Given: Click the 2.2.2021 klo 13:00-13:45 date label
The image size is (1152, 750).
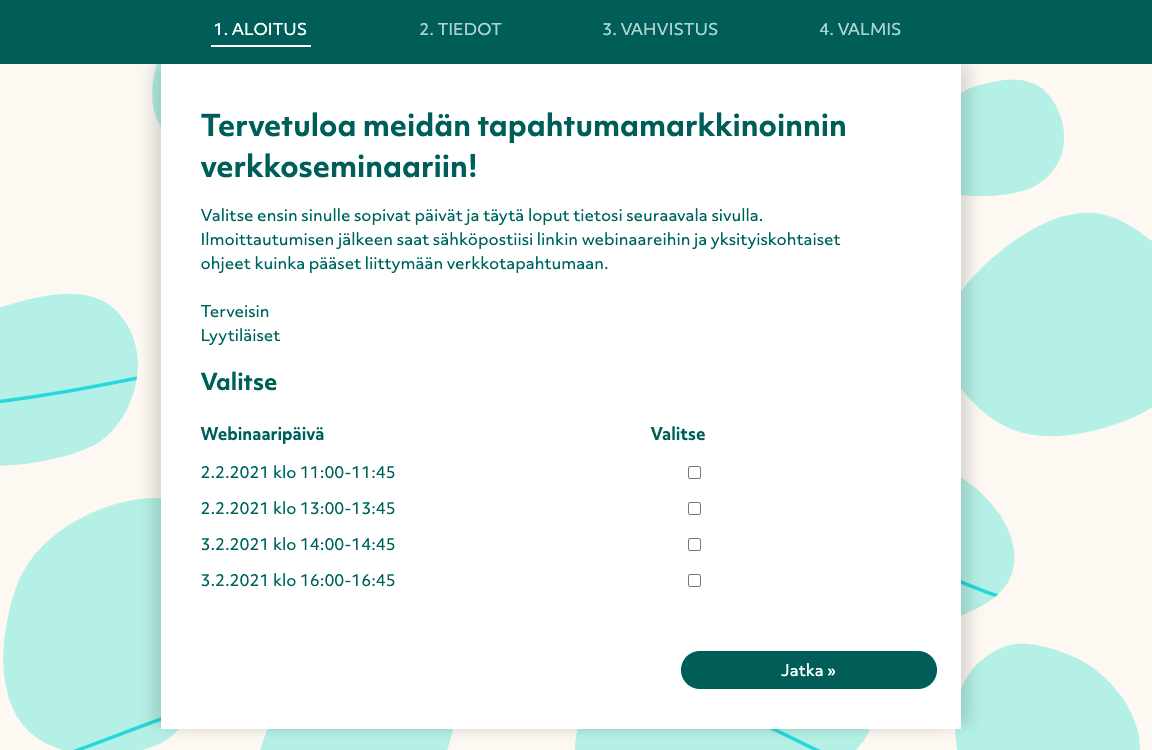Looking at the screenshot, I should click(298, 509).
